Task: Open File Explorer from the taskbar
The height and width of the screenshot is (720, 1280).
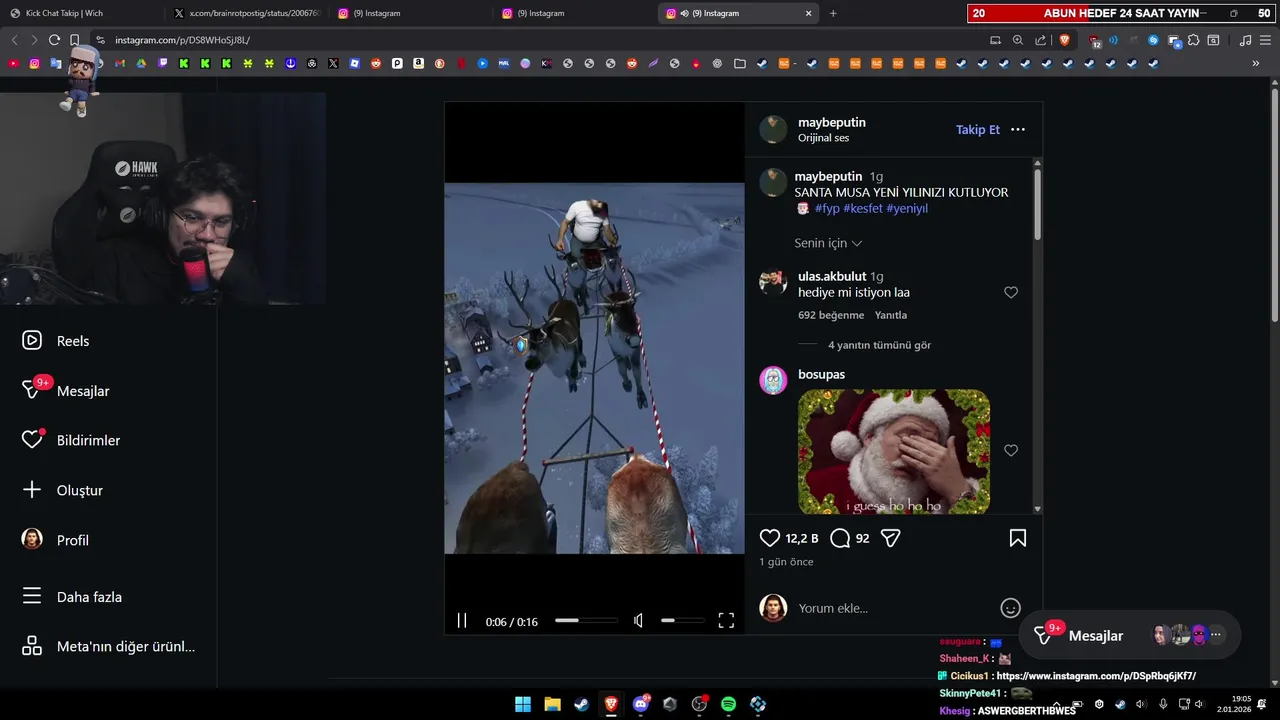Action: coord(552,704)
